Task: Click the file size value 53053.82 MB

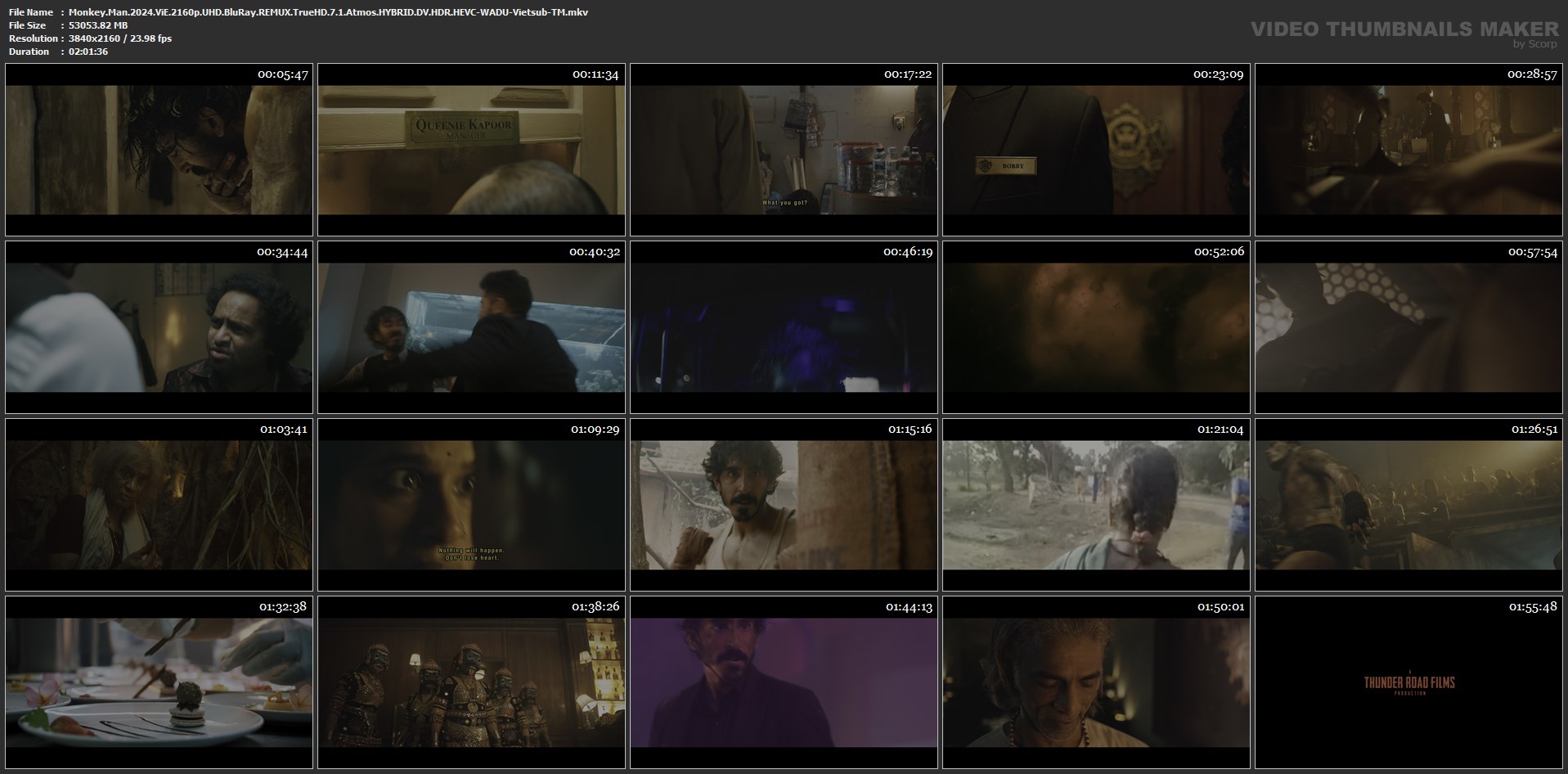Action: coord(98,25)
